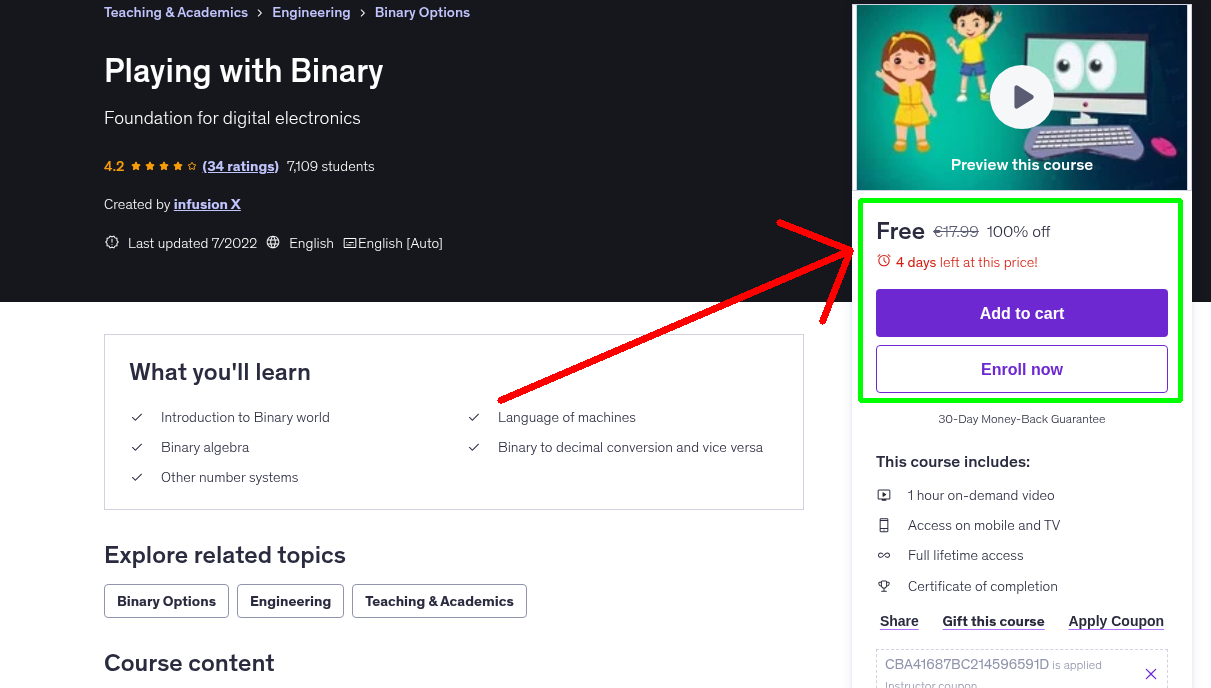1211x688 pixels.
Task: Click the Enroll now button
Action: [1021, 368]
